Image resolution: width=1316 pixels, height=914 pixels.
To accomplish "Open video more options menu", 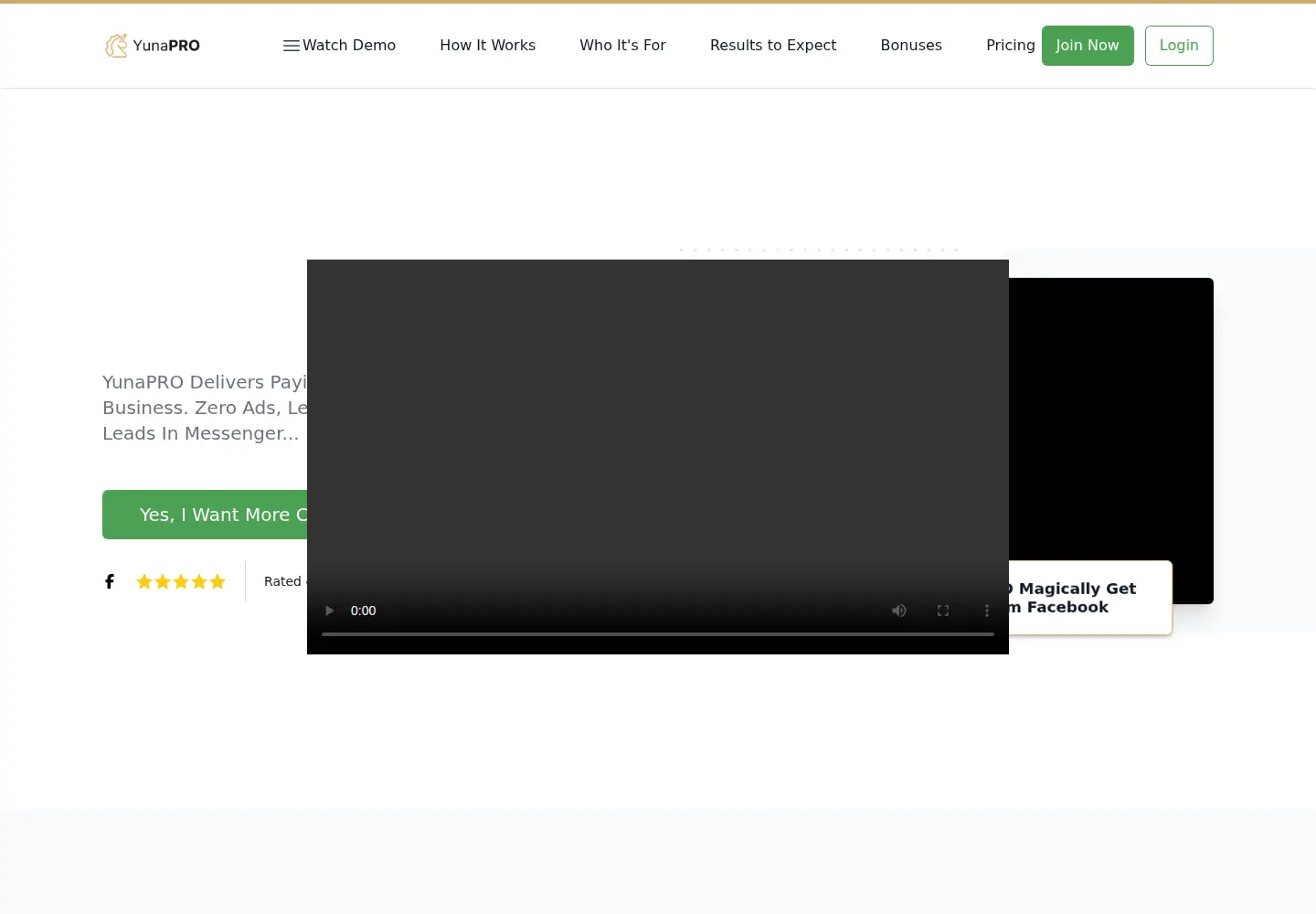I will 987,611.
